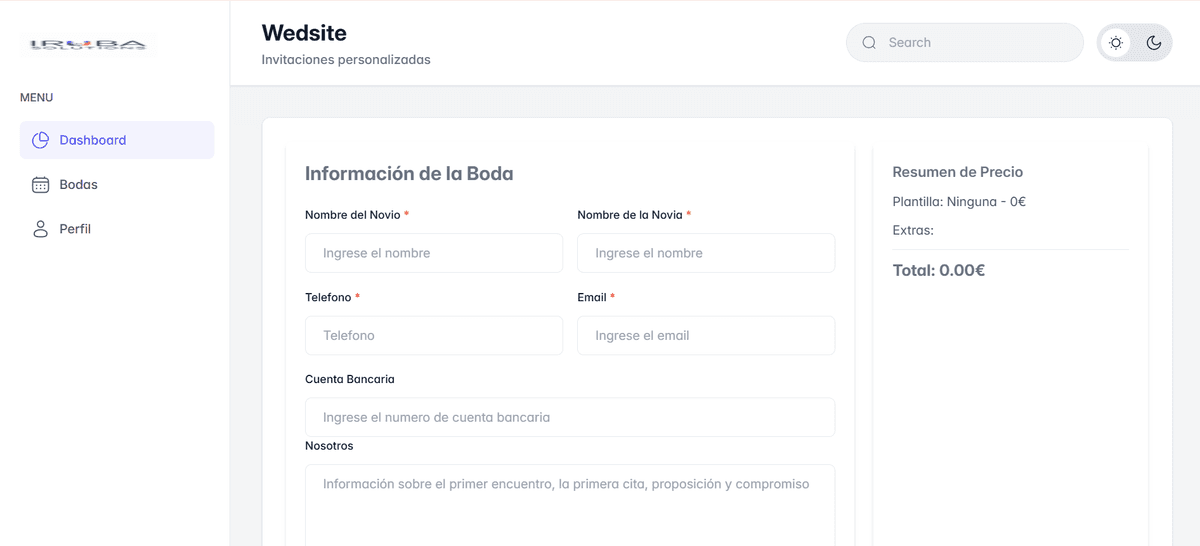Click the Cuenta Bancaria label

(350, 379)
